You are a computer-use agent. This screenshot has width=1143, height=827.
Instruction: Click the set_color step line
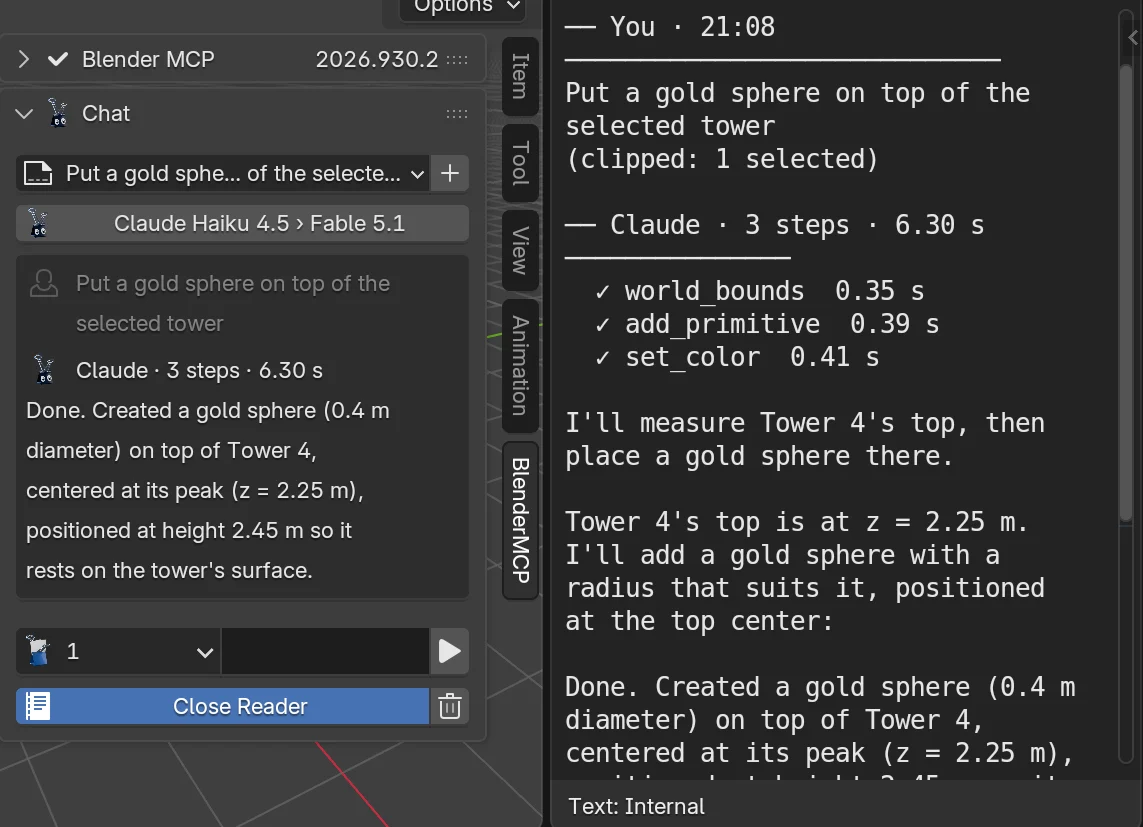(737, 357)
